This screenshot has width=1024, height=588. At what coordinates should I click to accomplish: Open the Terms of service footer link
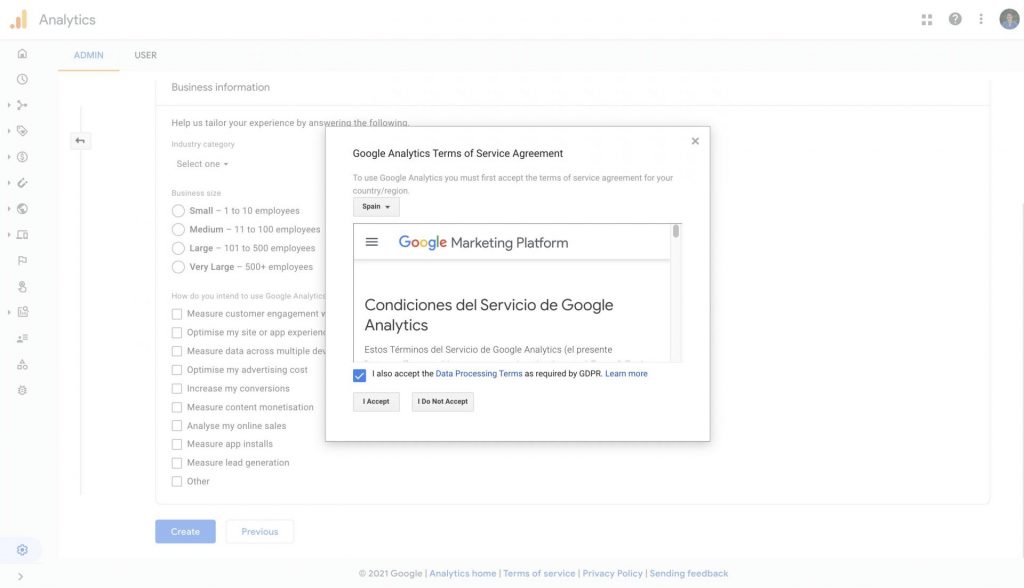pyautogui.click(x=539, y=574)
